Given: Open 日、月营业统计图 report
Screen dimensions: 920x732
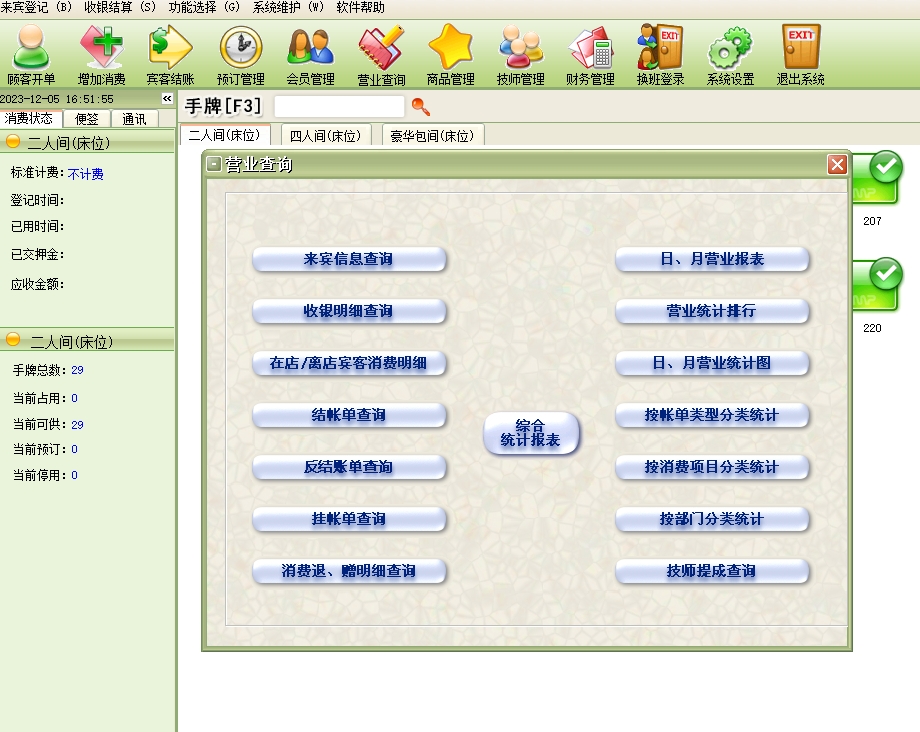Looking at the screenshot, I should tap(711, 363).
